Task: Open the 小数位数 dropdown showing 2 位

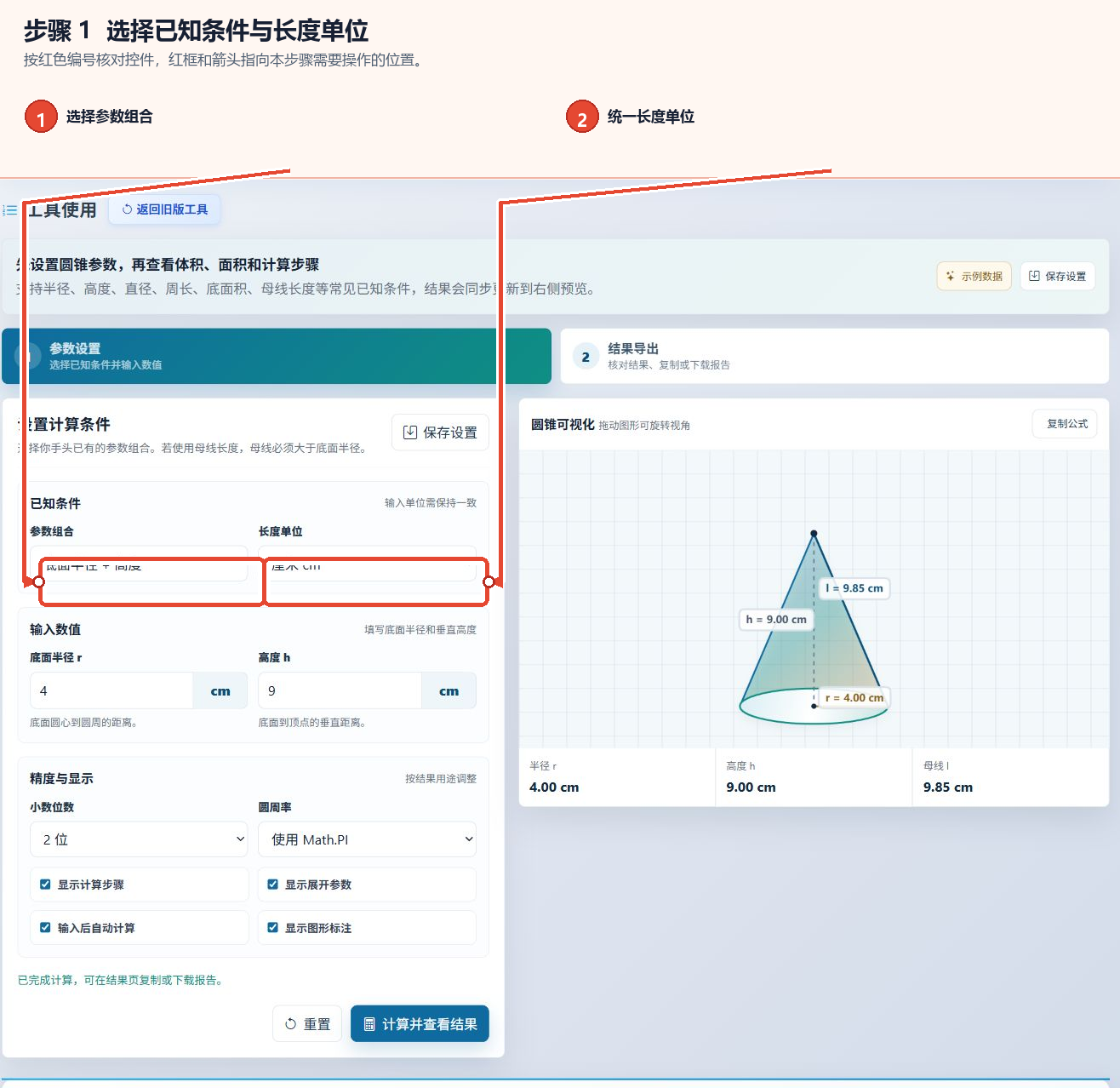Action: (x=139, y=839)
